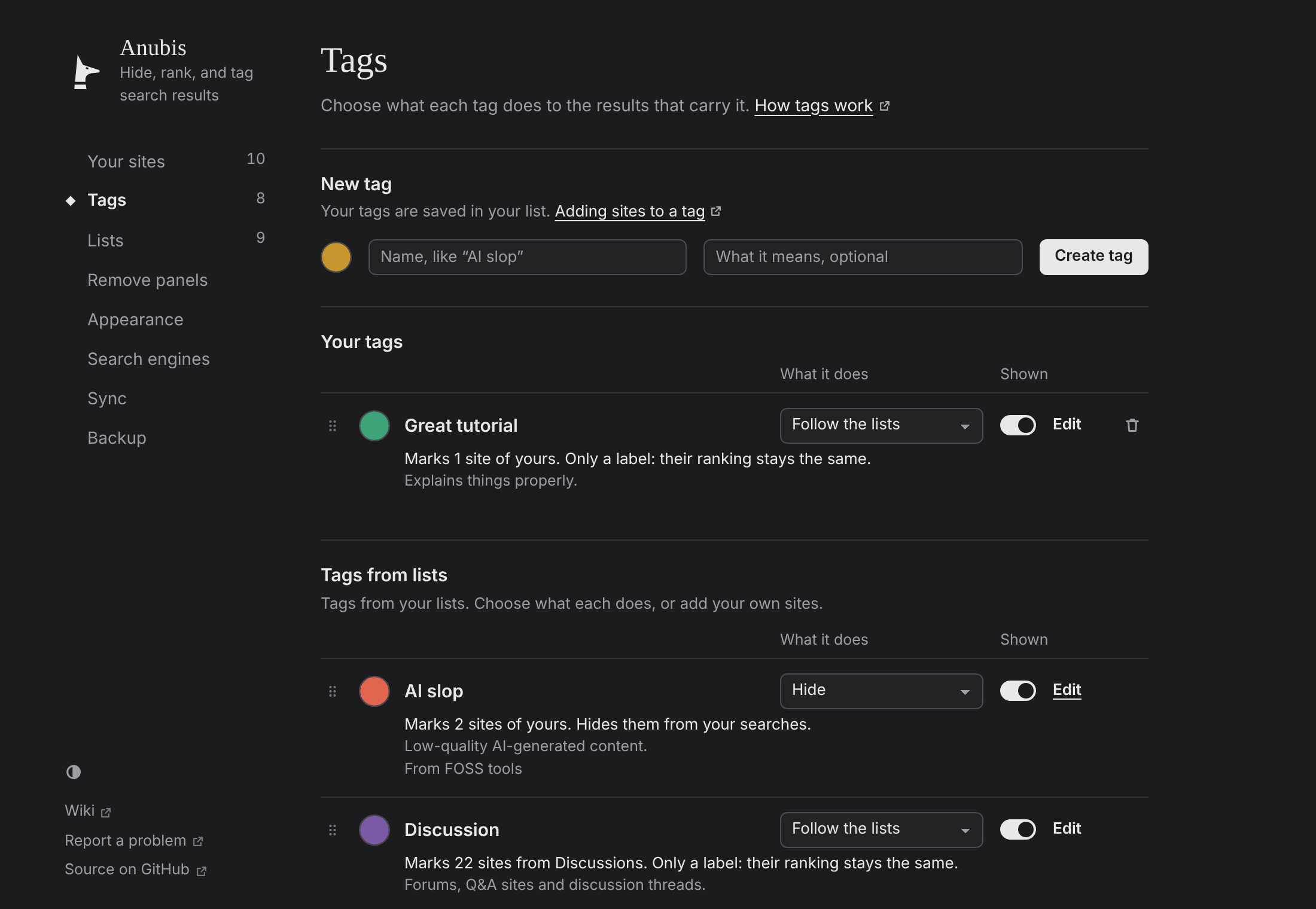Click the purple Discussion color swatch

click(374, 830)
